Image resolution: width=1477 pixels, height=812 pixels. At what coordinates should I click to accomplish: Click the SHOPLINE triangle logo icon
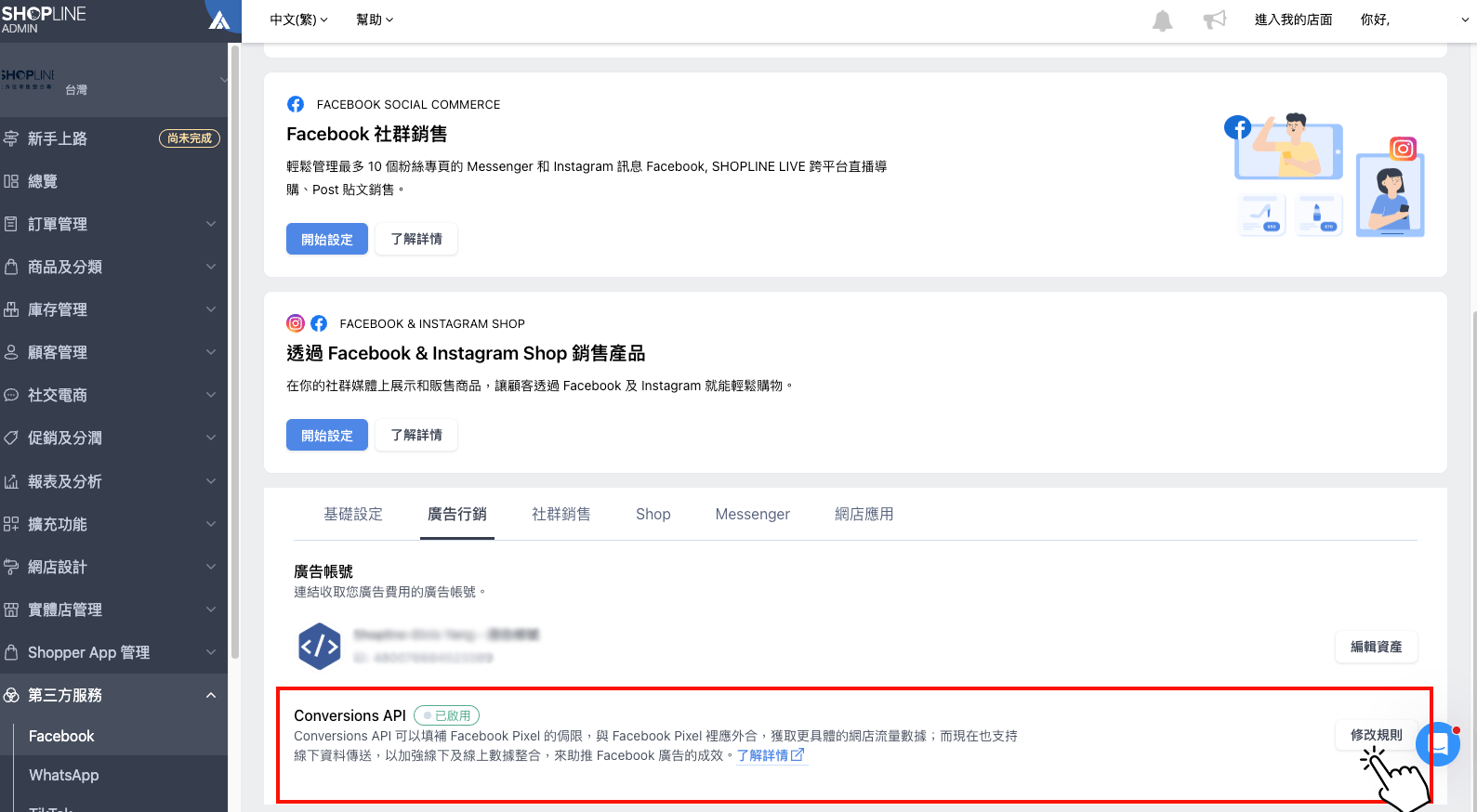219,20
